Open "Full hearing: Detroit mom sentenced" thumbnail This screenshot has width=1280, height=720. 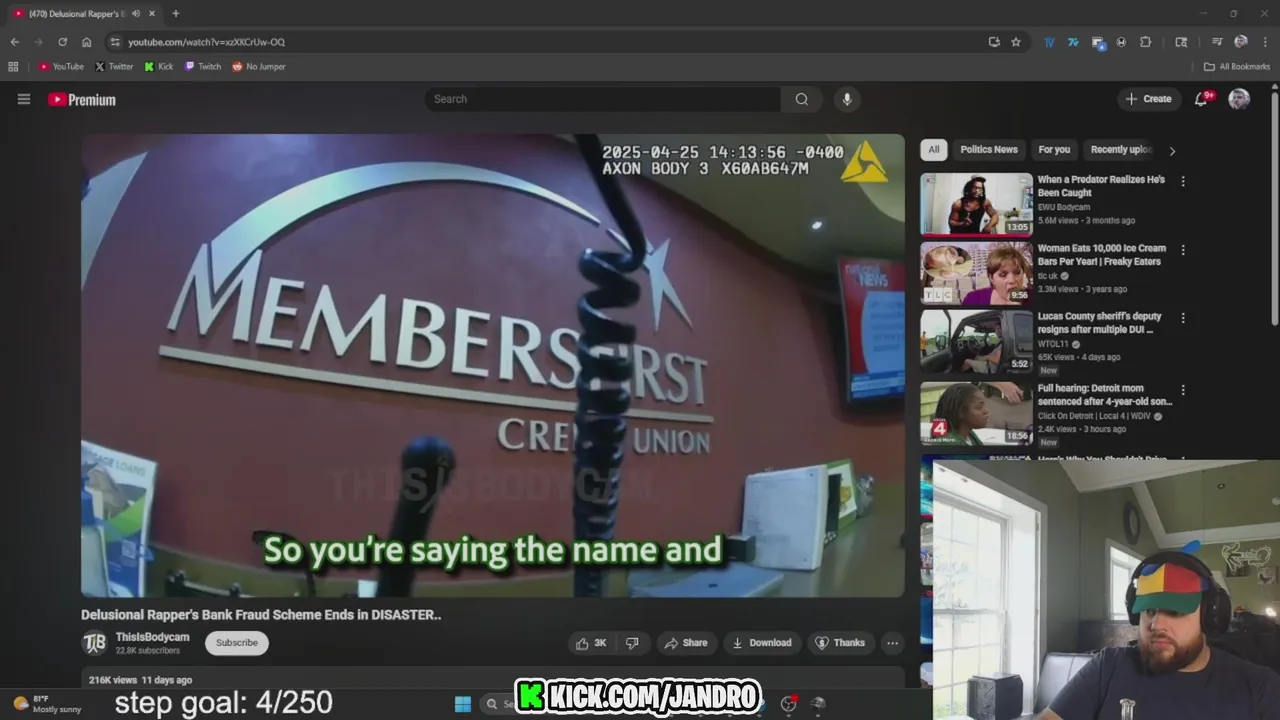tap(976, 414)
